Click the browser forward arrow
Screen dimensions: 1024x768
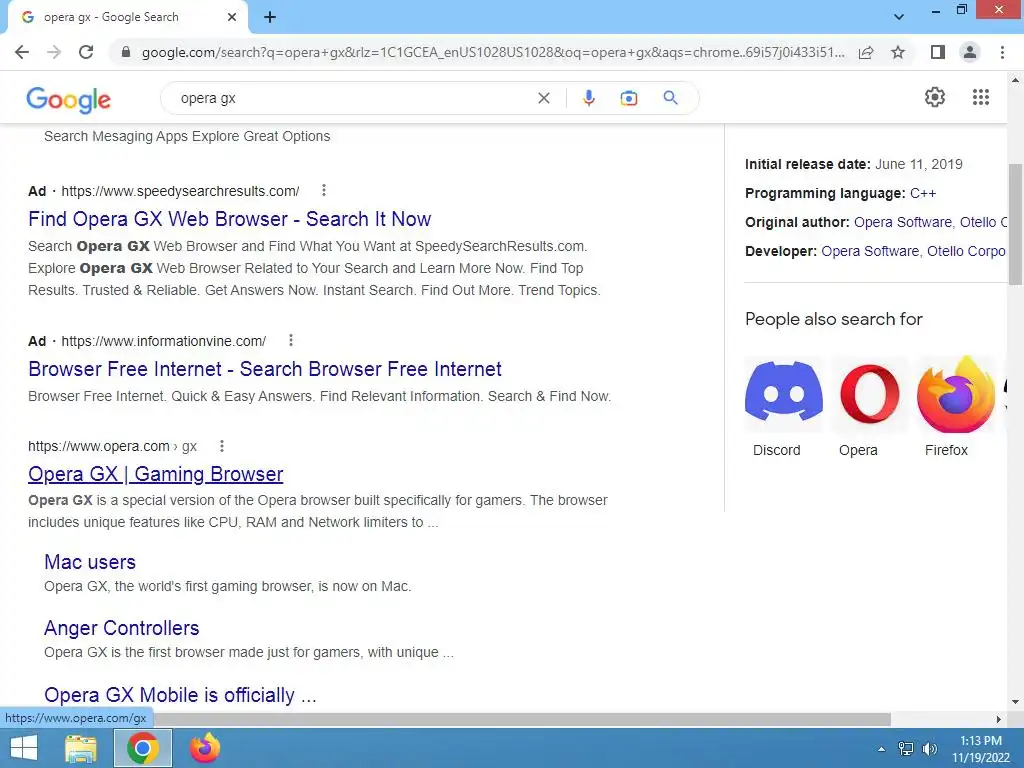coord(54,52)
